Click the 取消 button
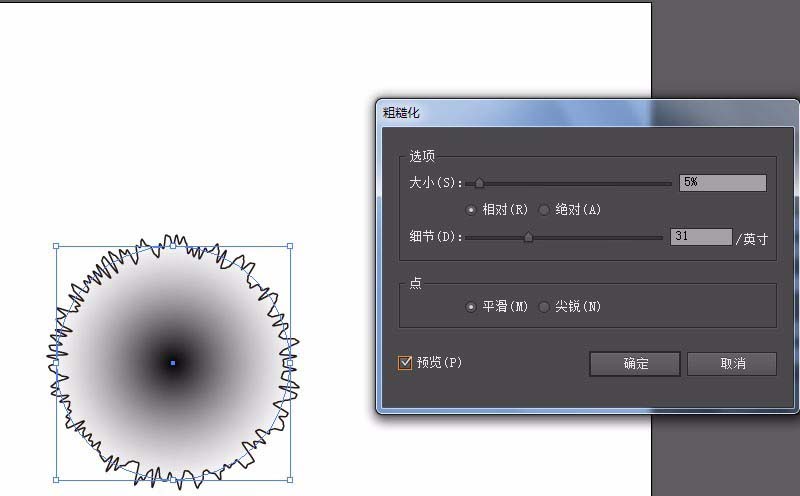The height and width of the screenshot is (496, 800). (x=732, y=364)
